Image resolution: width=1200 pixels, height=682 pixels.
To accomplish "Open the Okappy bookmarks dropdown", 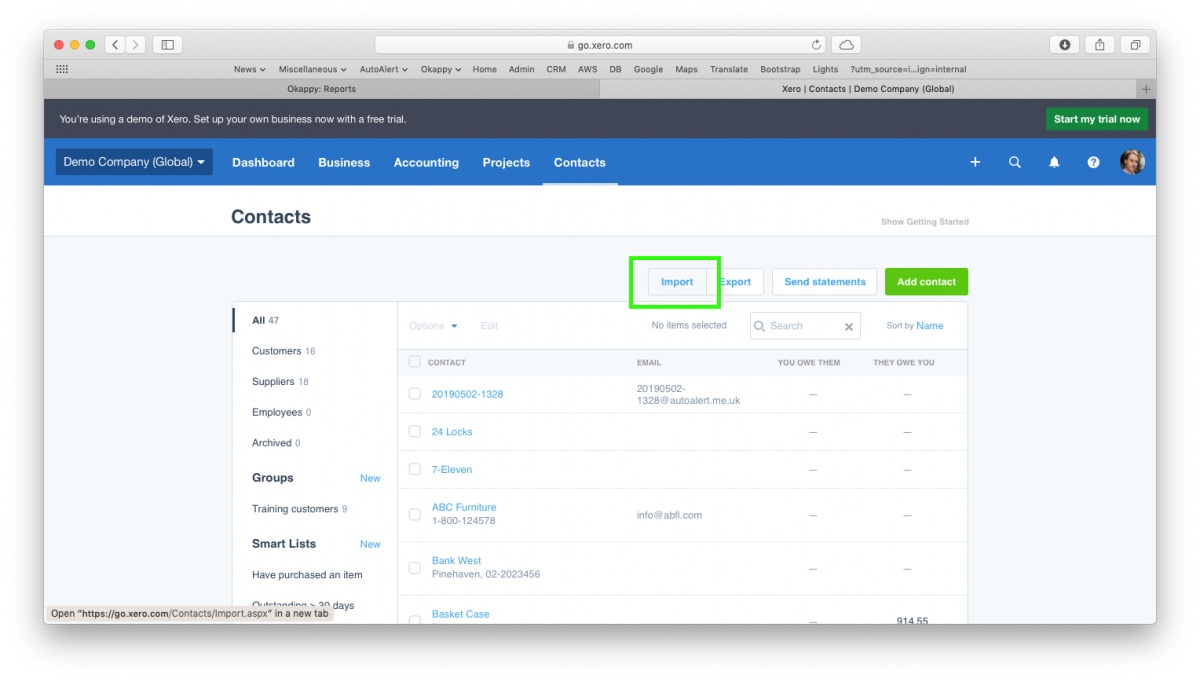I will (440, 69).
